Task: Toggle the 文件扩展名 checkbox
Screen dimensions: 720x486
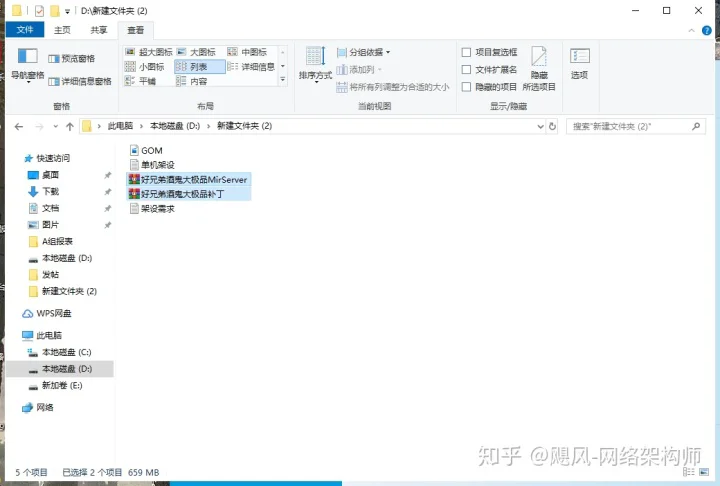Action: 466,70
